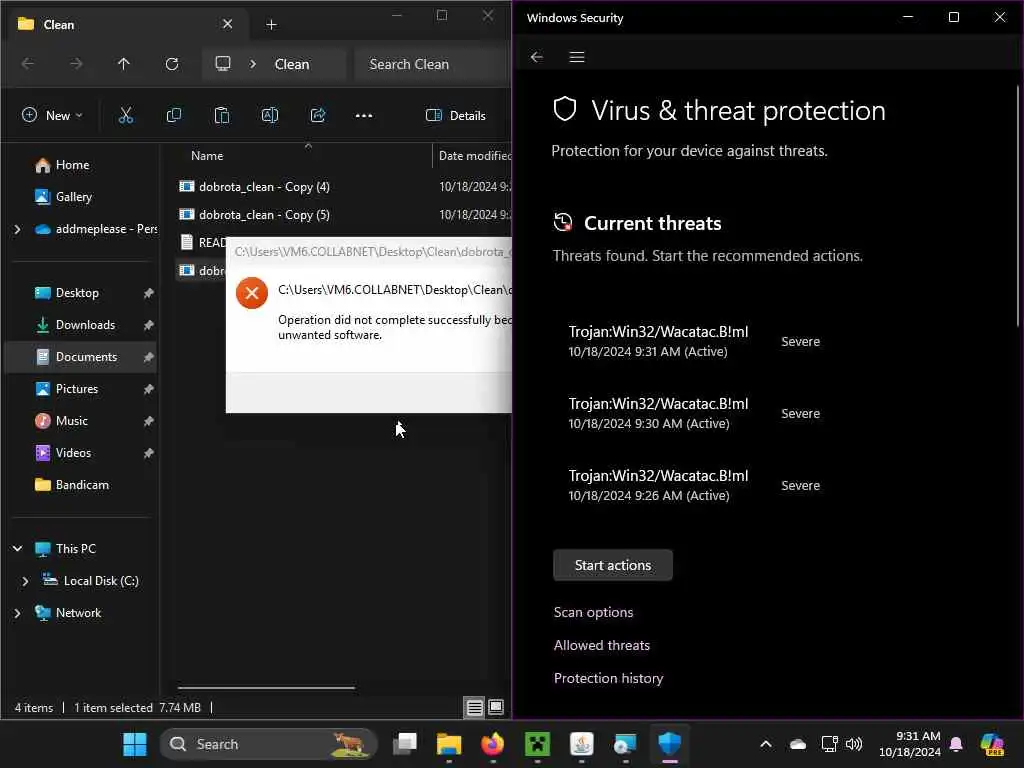Open Documents in the navigation pane

(x=80, y=357)
